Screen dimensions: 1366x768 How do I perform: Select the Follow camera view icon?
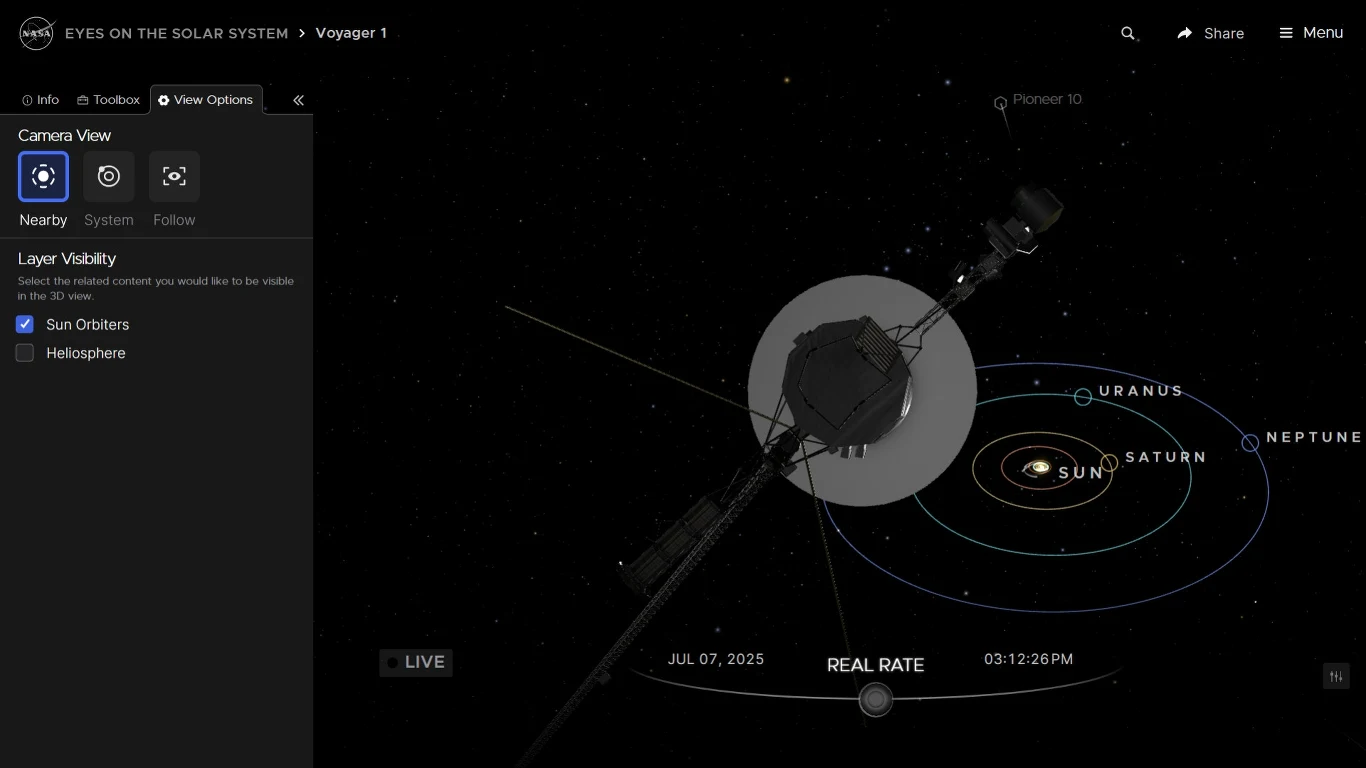point(174,176)
